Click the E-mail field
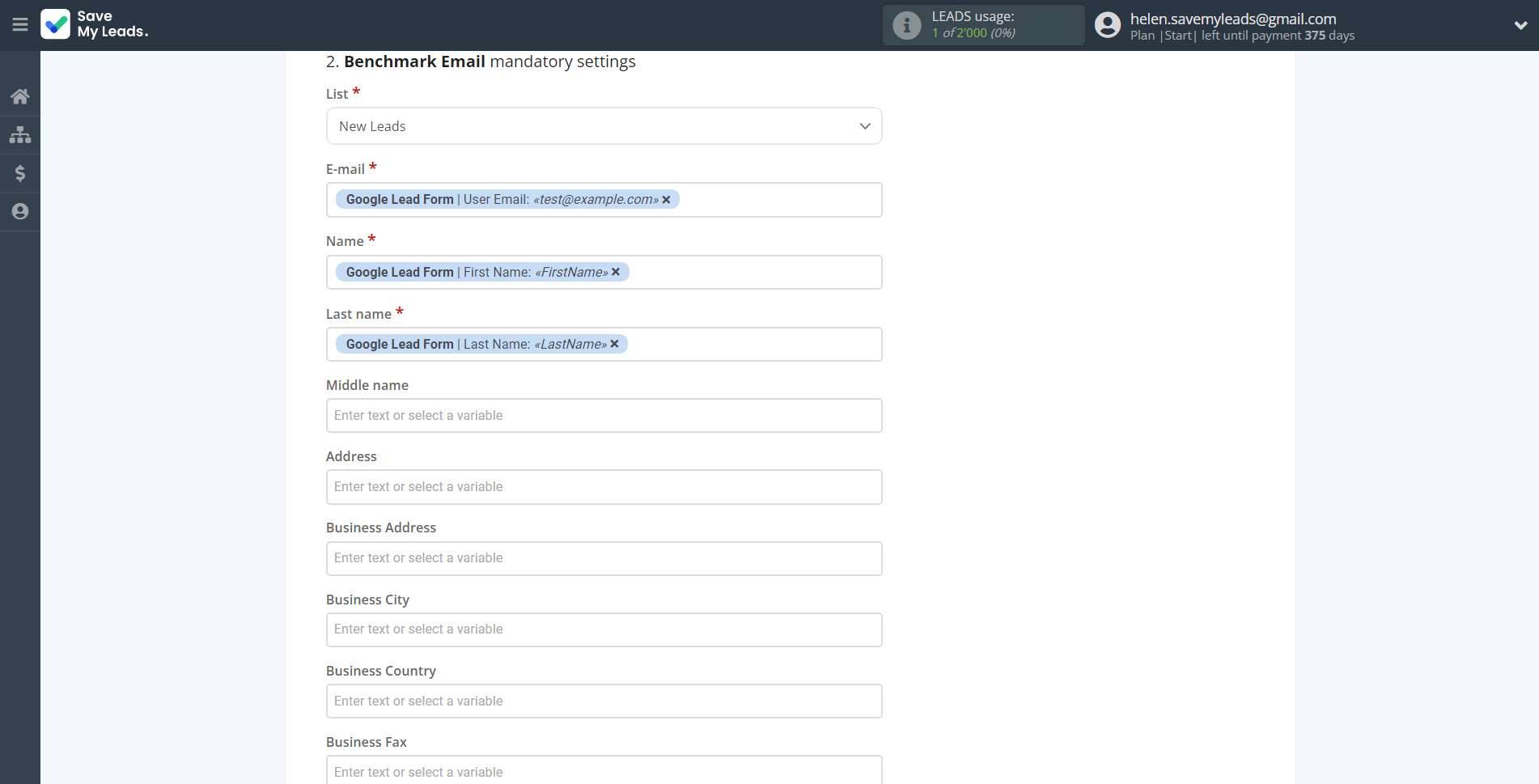Image resolution: width=1539 pixels, height=784 pixels. coord(604,200)
